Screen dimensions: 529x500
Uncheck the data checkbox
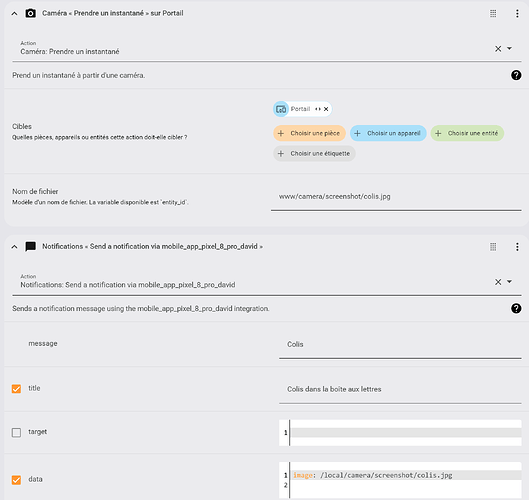[x=16, y=480]
